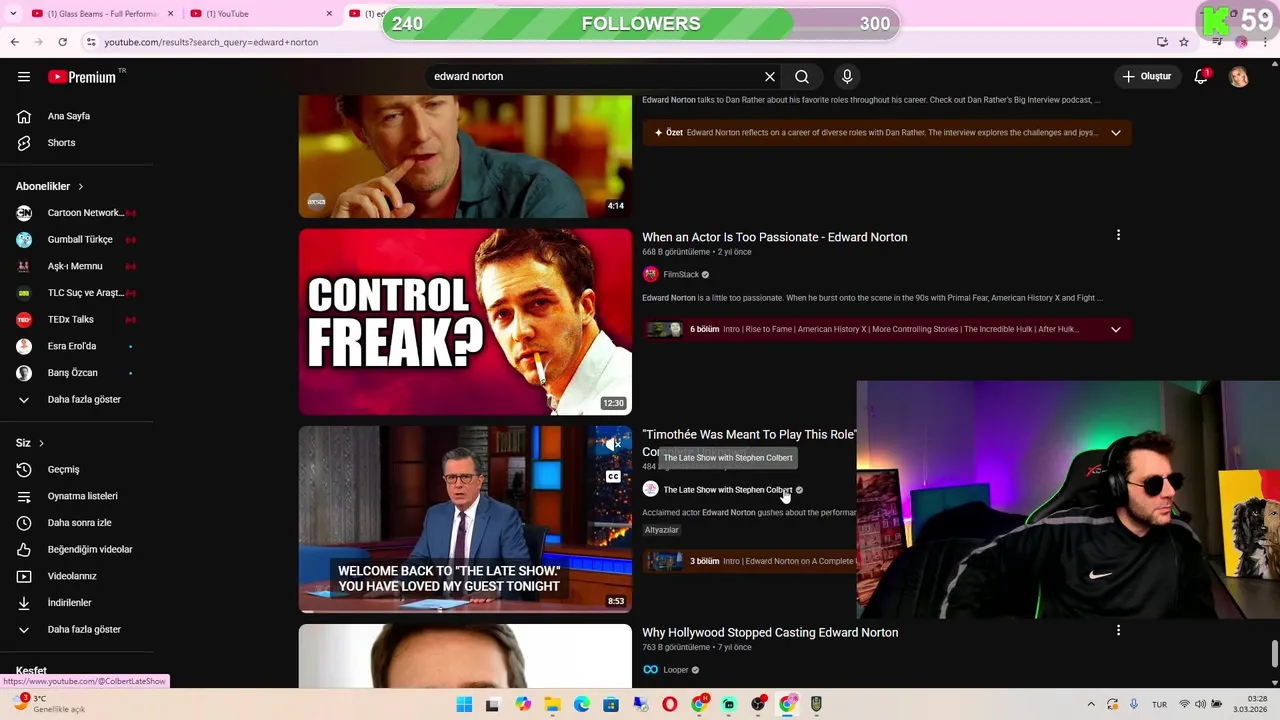
Task: Reload the page
Action: click(62, 42)
